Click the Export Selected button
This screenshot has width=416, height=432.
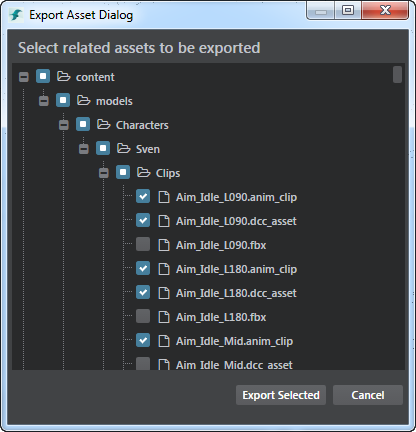pos(281,395)
